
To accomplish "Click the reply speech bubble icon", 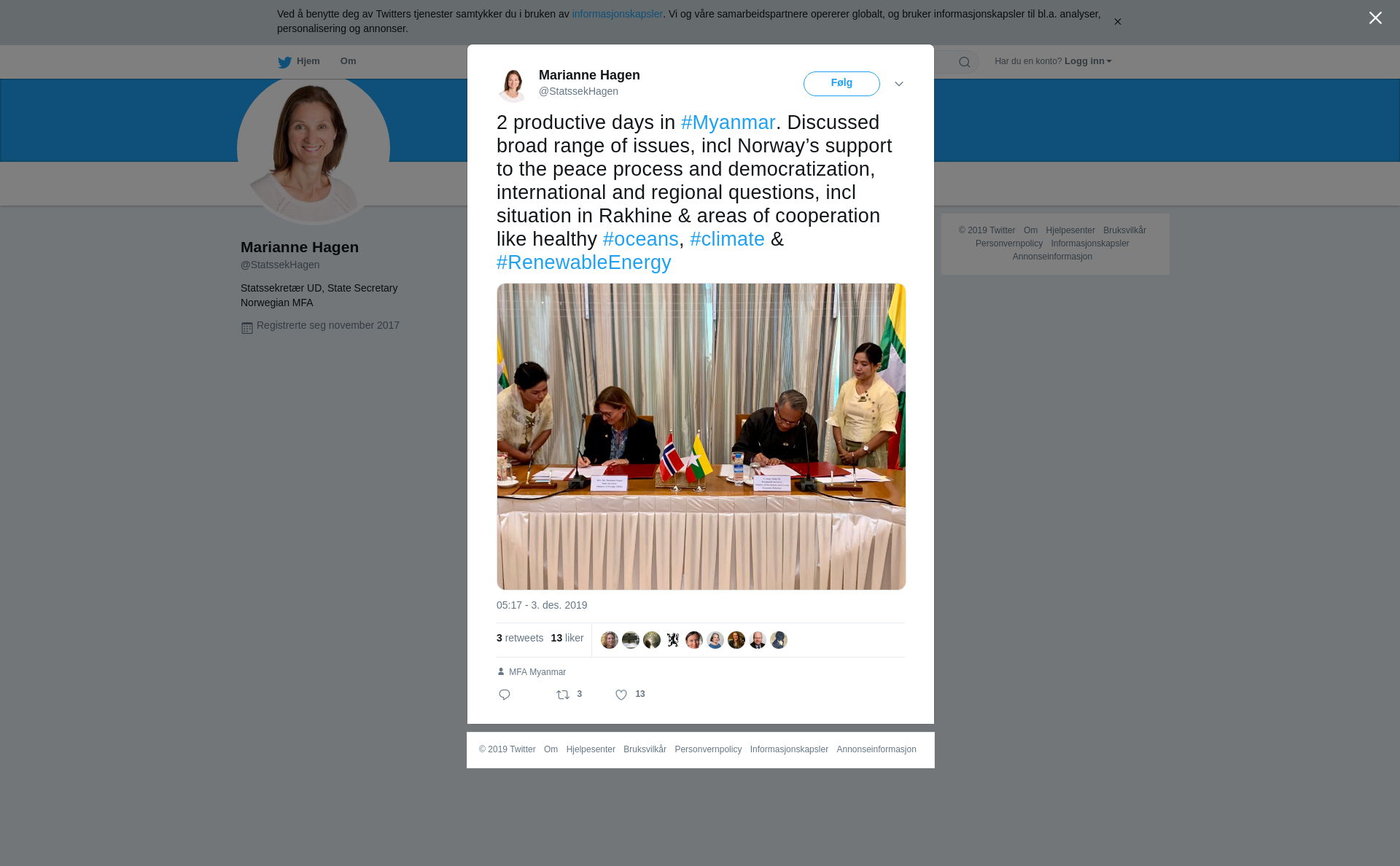I will (505, 695).
